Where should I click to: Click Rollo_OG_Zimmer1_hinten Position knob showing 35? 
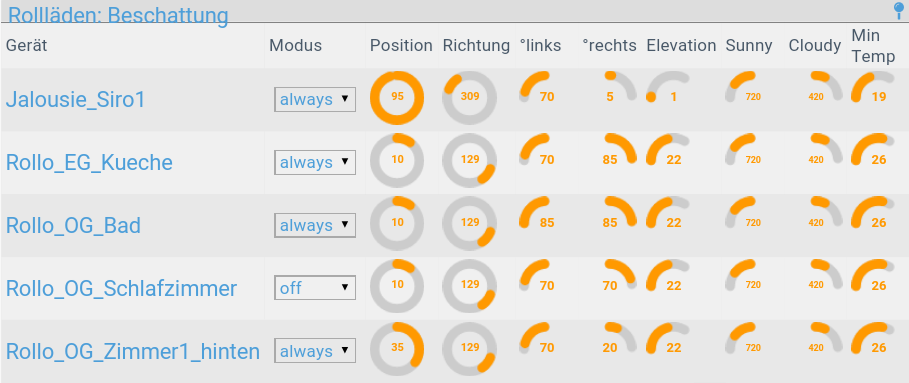point(397,348)
